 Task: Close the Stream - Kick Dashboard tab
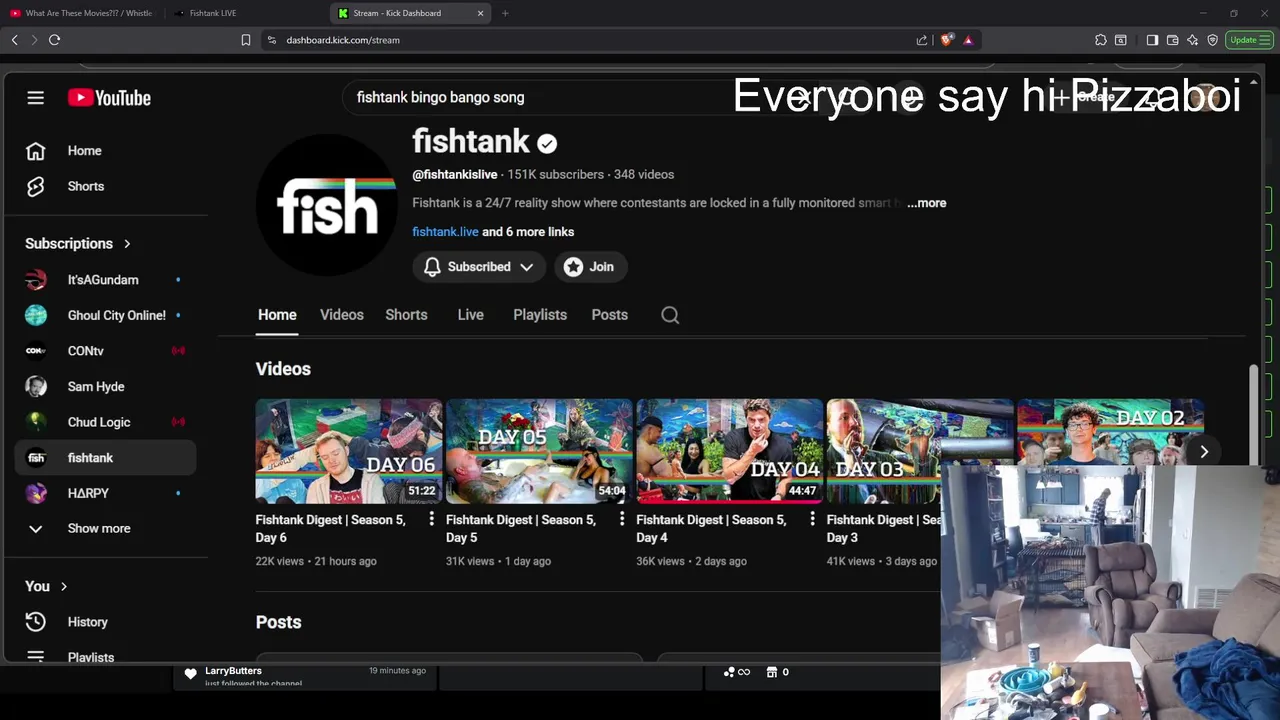pyautogui.click(x=480, y=13)
